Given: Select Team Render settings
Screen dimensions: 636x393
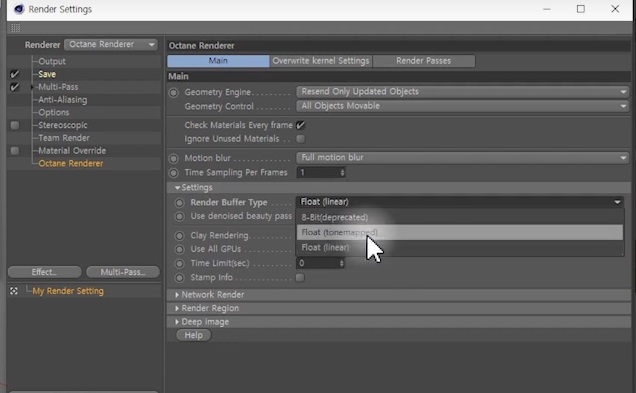Looking at the screenshot, I should [64, 138].
